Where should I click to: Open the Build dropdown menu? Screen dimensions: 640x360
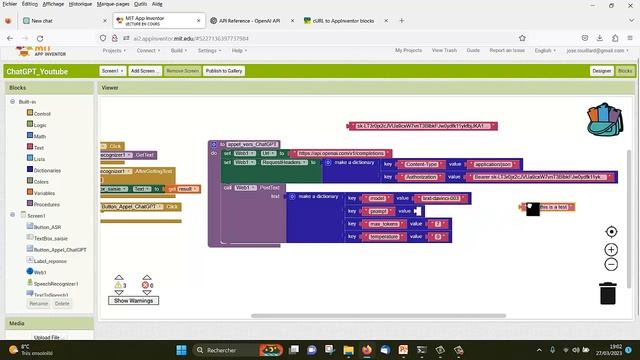pyautogui.click(x=179, y=51)
